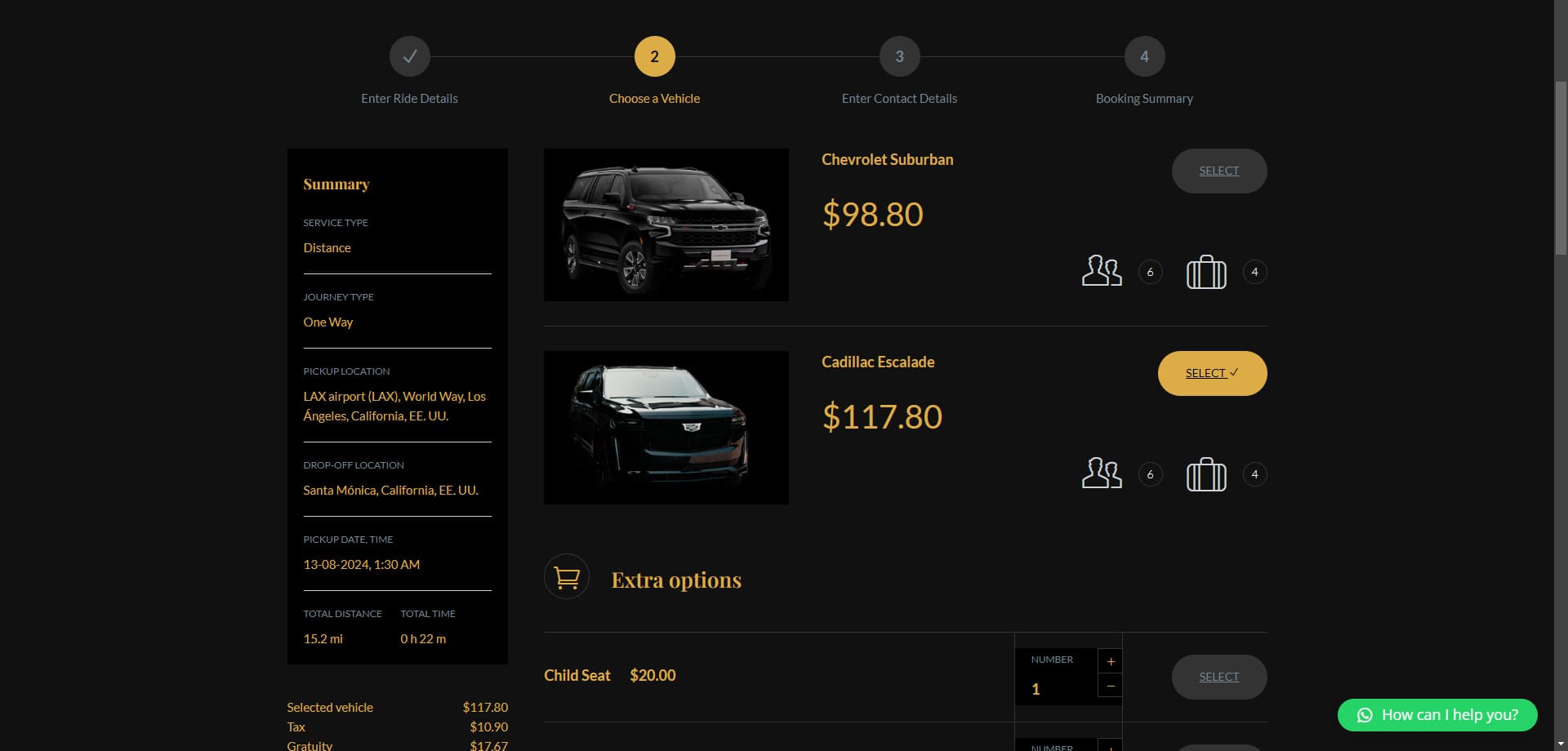Click the Santa Mónica drop-off location text
The image size is (1568, 751).
390,491
